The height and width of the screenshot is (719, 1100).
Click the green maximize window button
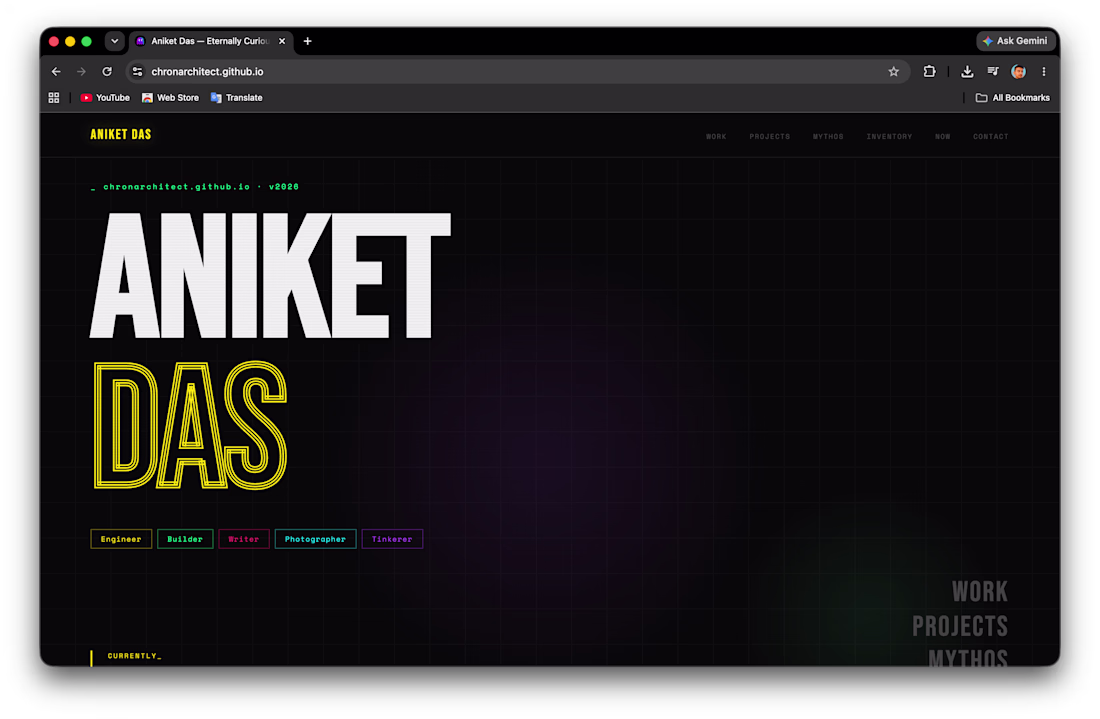86,41
